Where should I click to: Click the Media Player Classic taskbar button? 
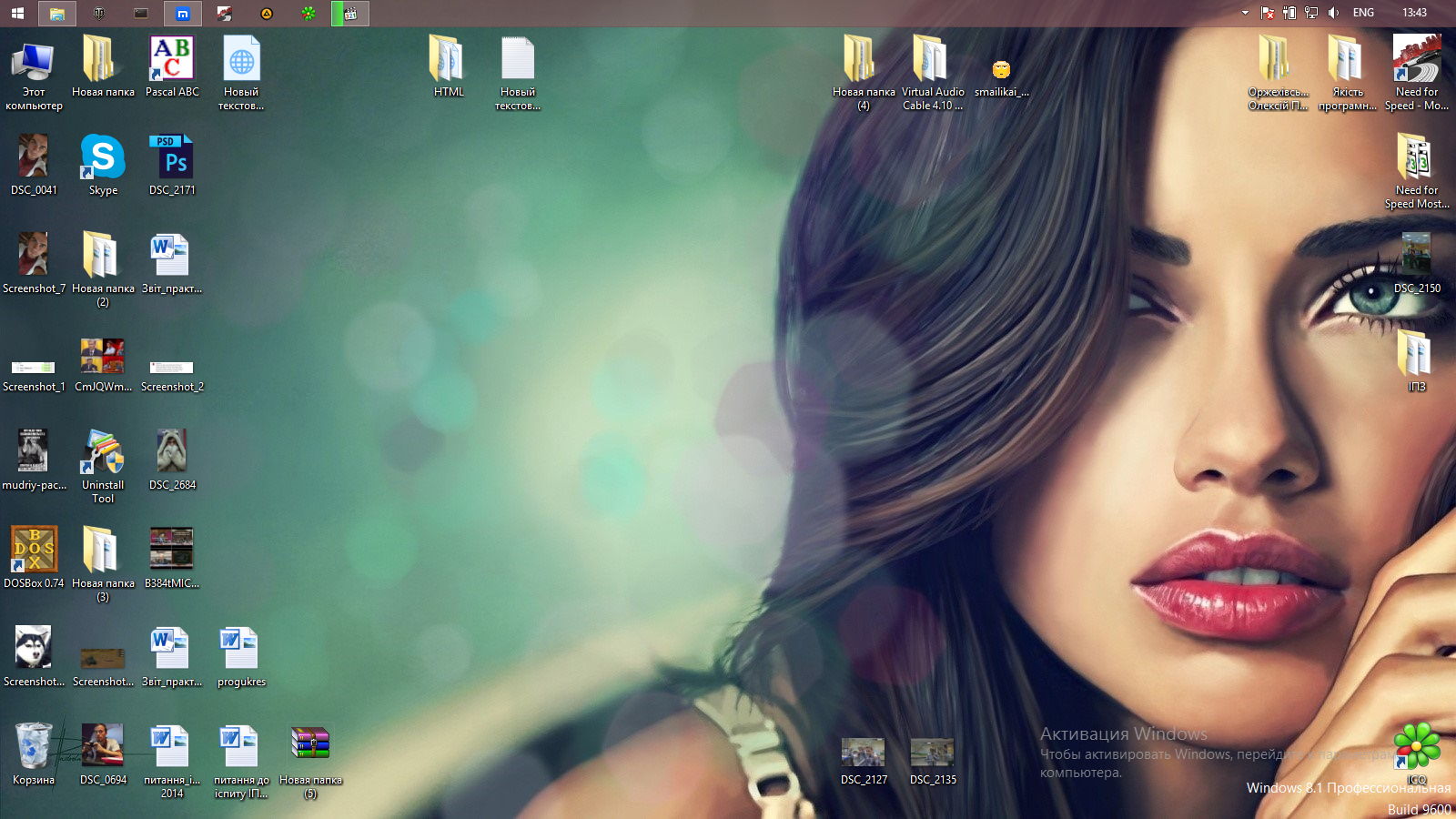pos(350,14)
